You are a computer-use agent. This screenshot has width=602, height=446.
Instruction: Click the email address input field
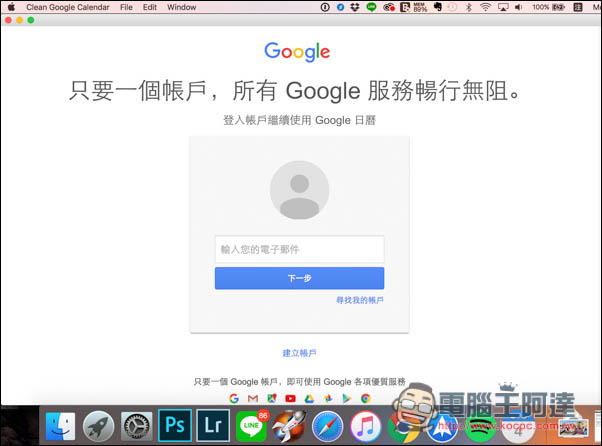[299, 249]
